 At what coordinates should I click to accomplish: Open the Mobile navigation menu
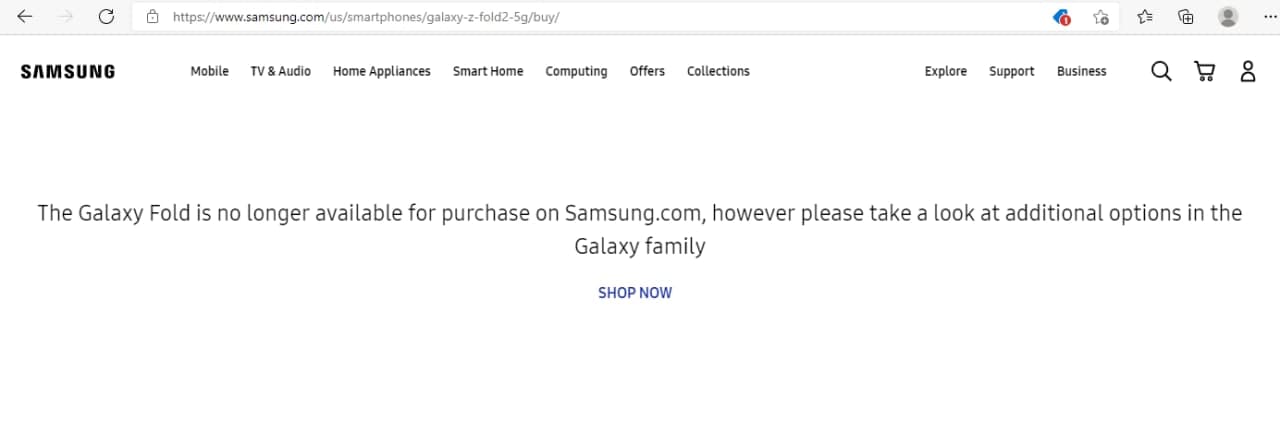coord(209,71)
